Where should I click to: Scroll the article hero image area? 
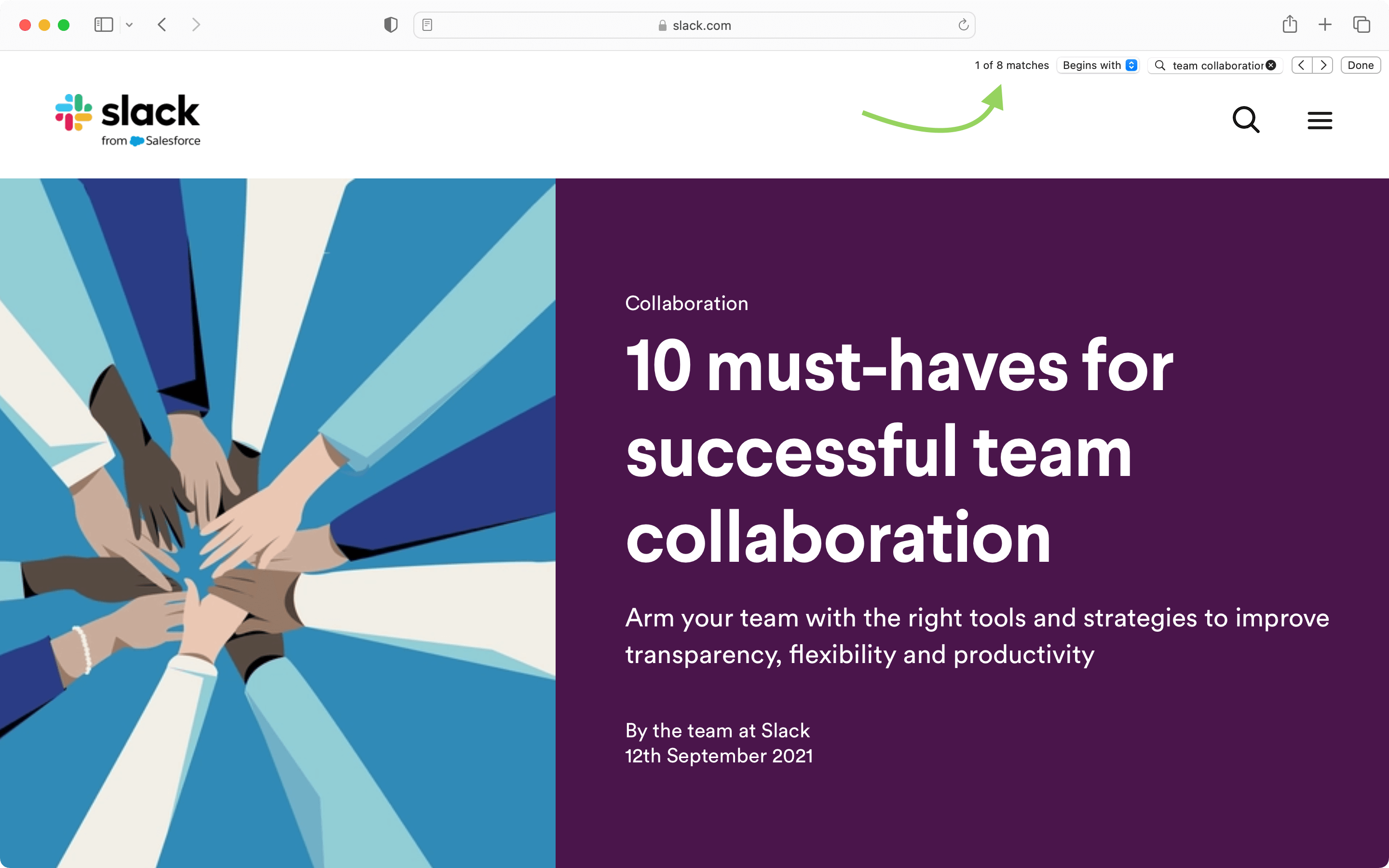(278, 523)
